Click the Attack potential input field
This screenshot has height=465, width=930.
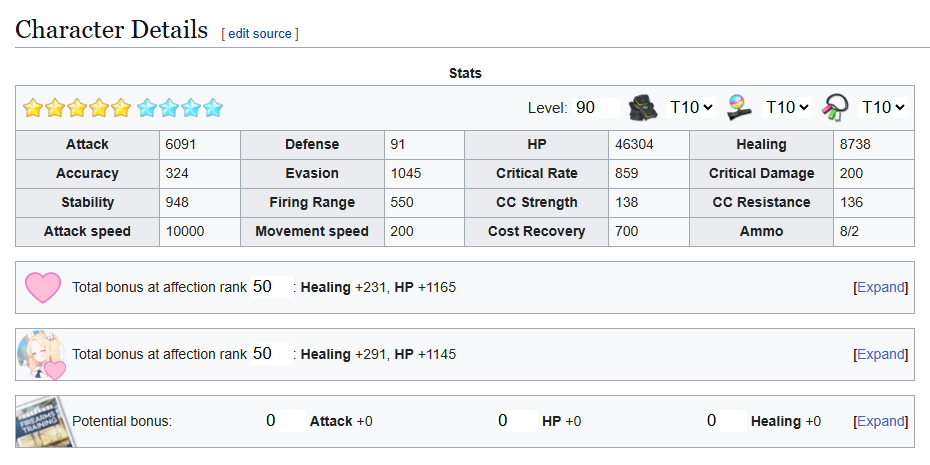point(285,421)
